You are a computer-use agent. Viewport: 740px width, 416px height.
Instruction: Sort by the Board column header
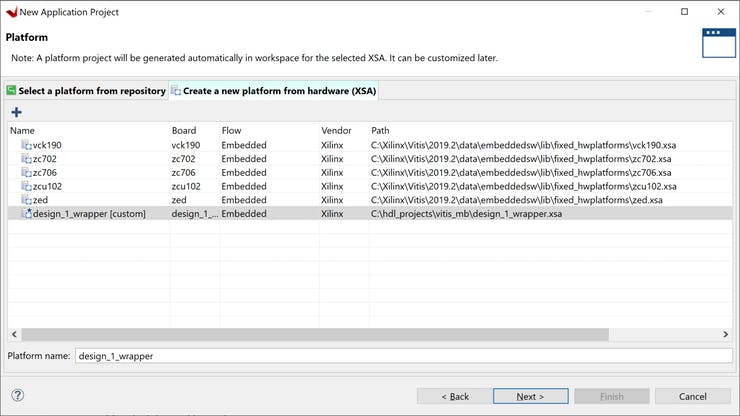coord(194,131)
